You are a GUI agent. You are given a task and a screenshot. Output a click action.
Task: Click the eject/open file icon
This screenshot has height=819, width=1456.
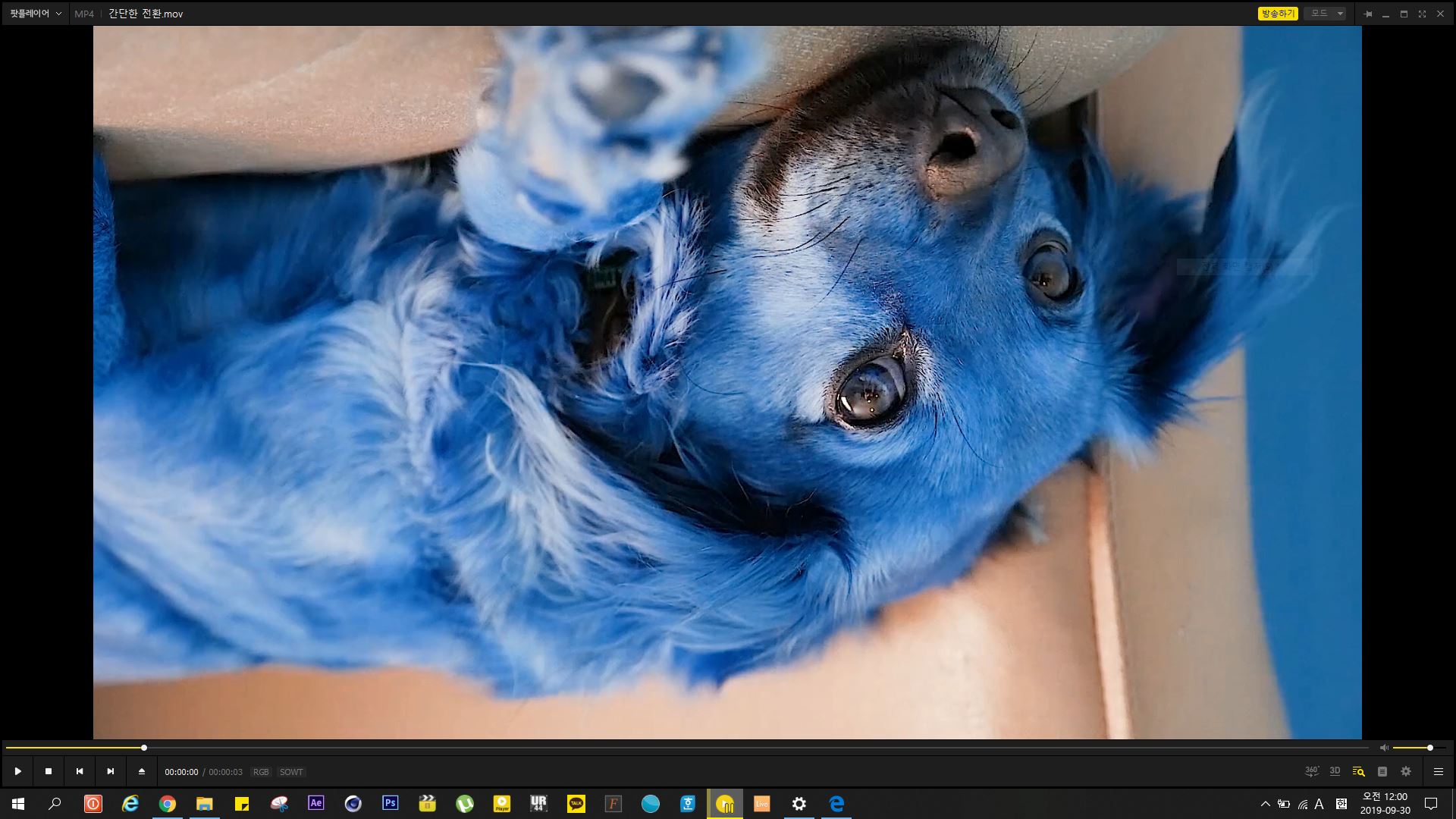[142, 771]
